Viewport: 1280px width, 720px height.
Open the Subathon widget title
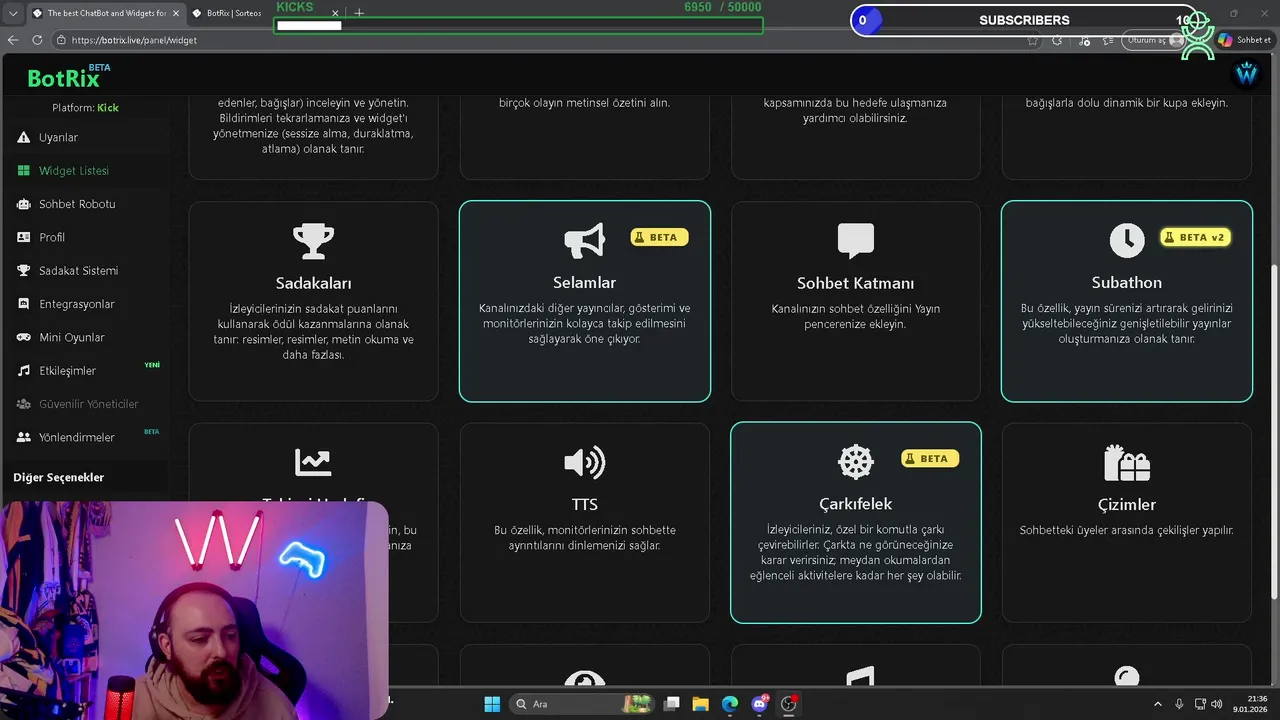pos(1127,283)
